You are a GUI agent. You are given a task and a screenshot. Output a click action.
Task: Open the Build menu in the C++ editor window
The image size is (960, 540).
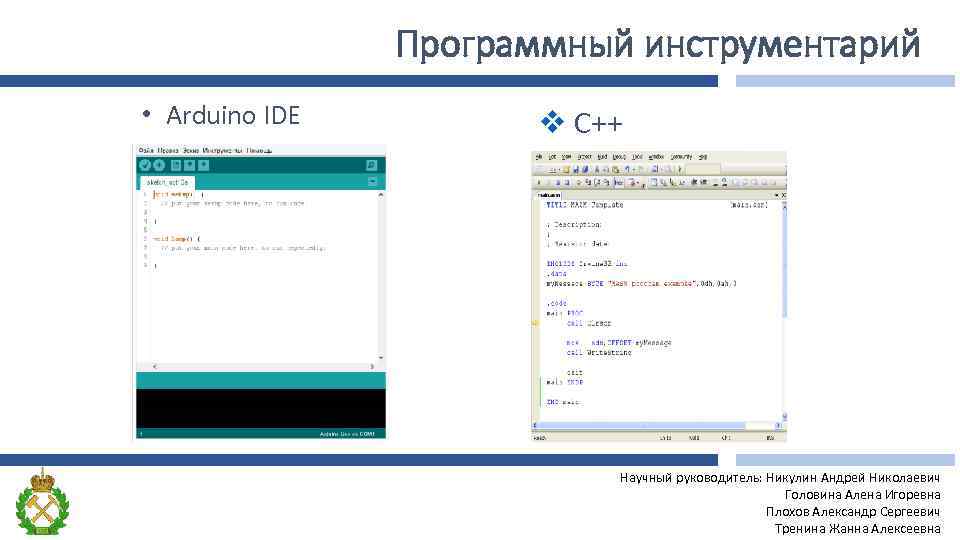[602, 157]
